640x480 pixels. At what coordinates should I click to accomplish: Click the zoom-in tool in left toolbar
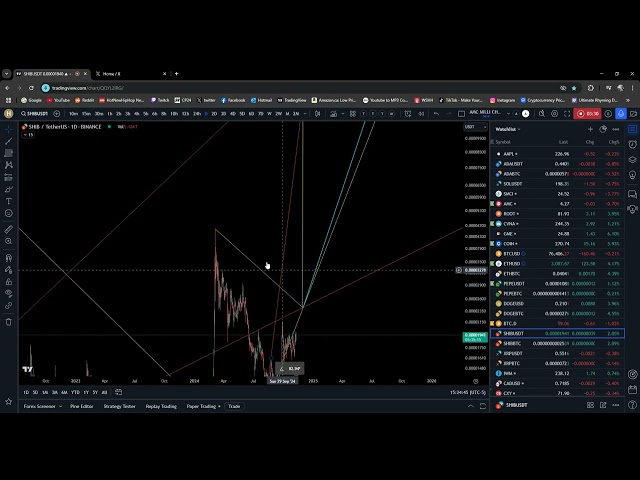(x=9, y=243)
